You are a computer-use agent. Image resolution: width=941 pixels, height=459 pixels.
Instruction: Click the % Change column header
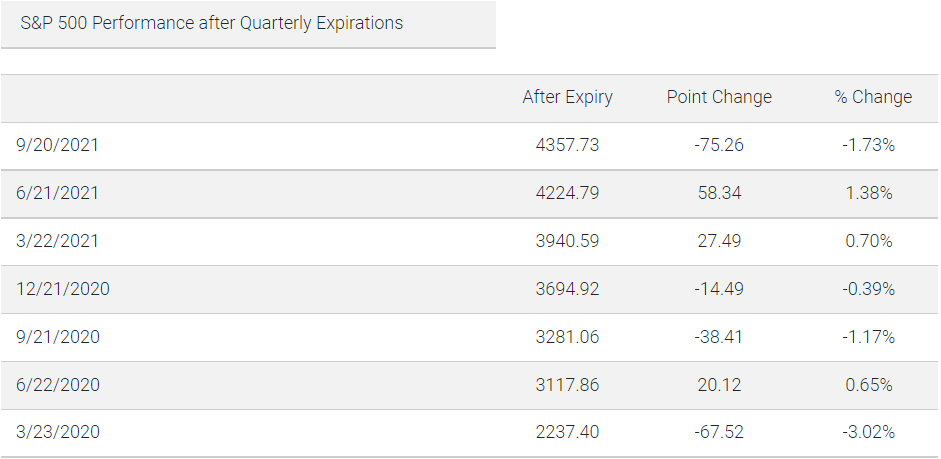point(873,97)
